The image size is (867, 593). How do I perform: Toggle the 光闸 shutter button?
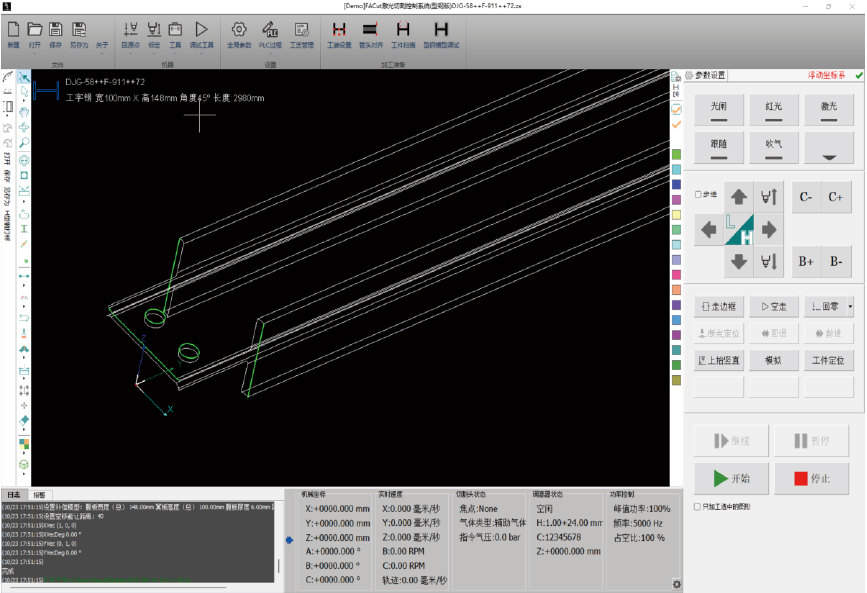click(718, 110)
